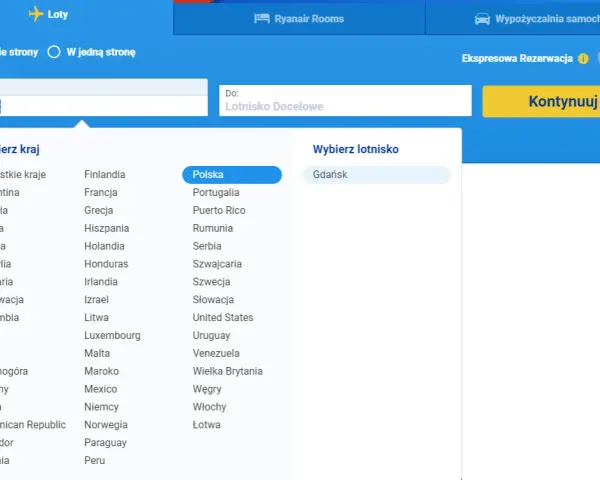
Task: Select Honduras from country list
Action: (106, 264)
